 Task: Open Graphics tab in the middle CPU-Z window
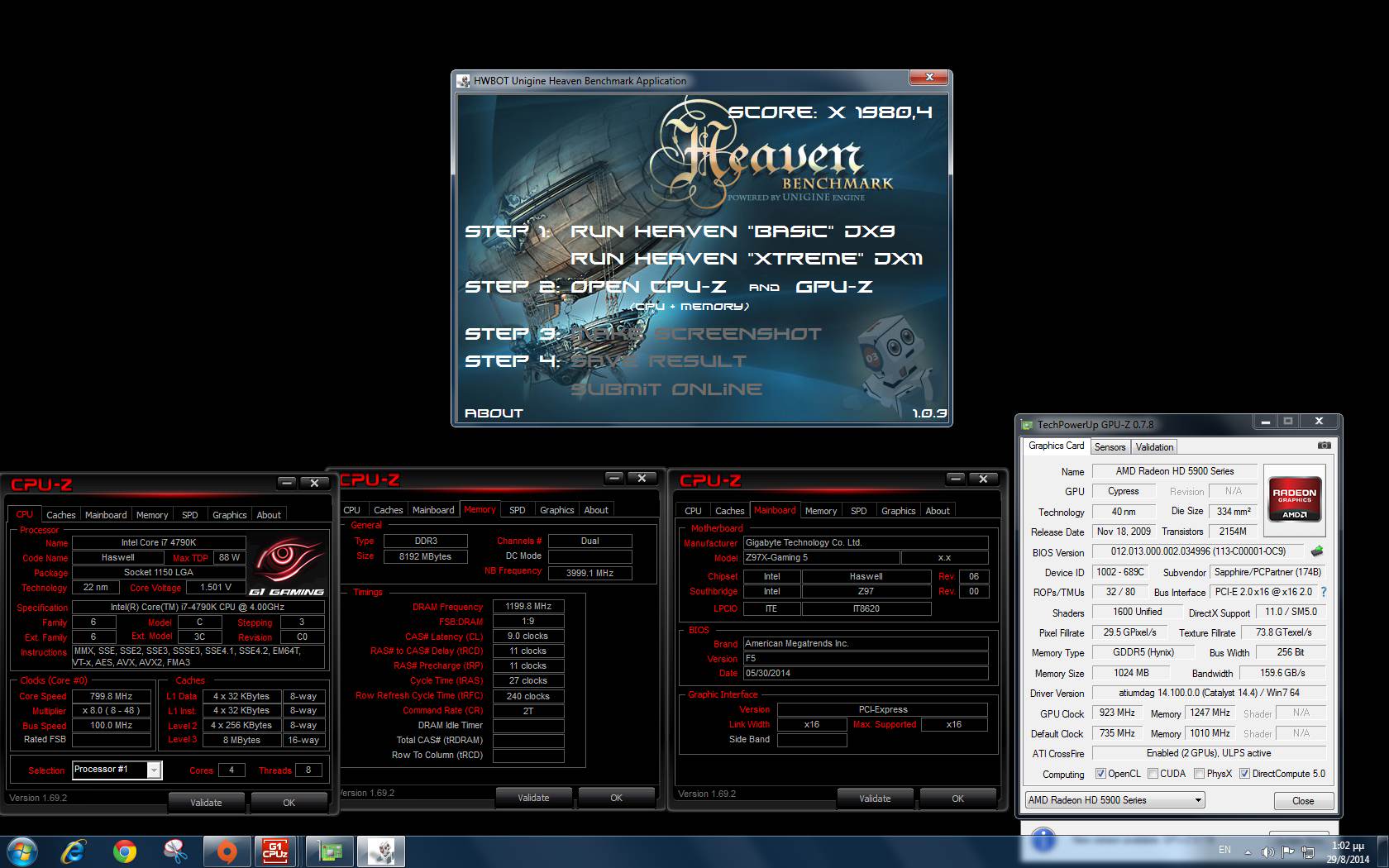point(556,510)
